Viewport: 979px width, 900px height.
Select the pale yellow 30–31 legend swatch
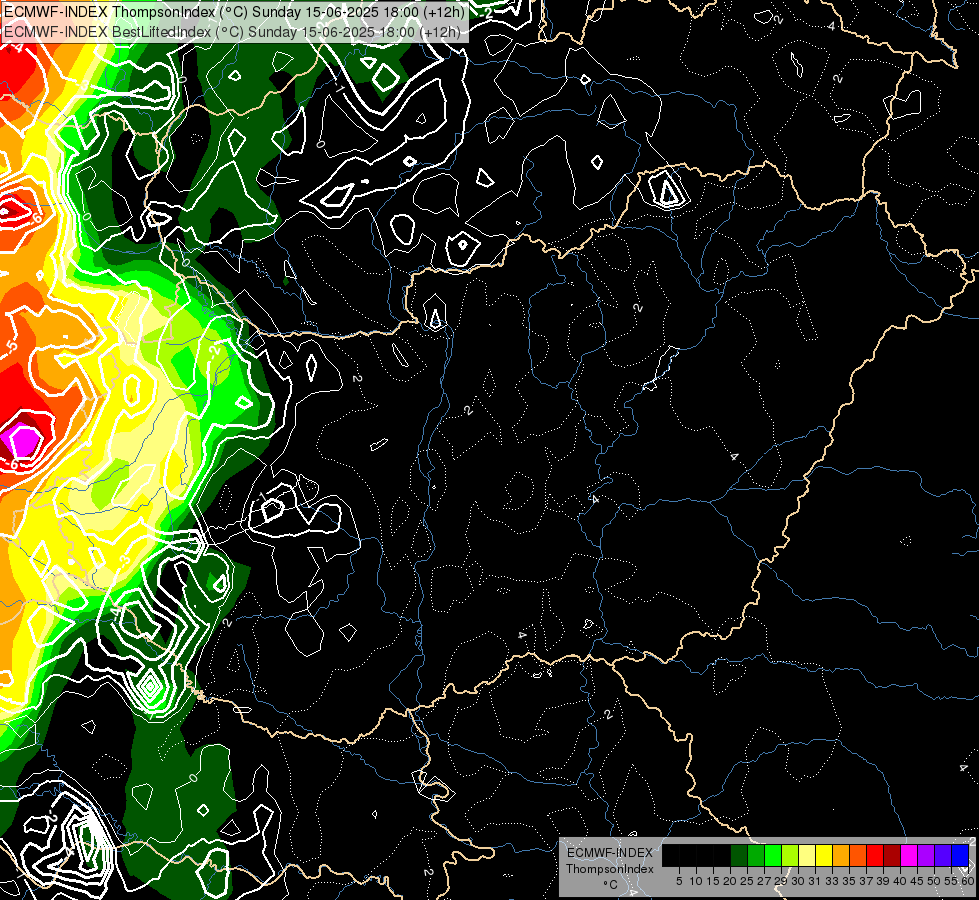[x=807, y=856]
